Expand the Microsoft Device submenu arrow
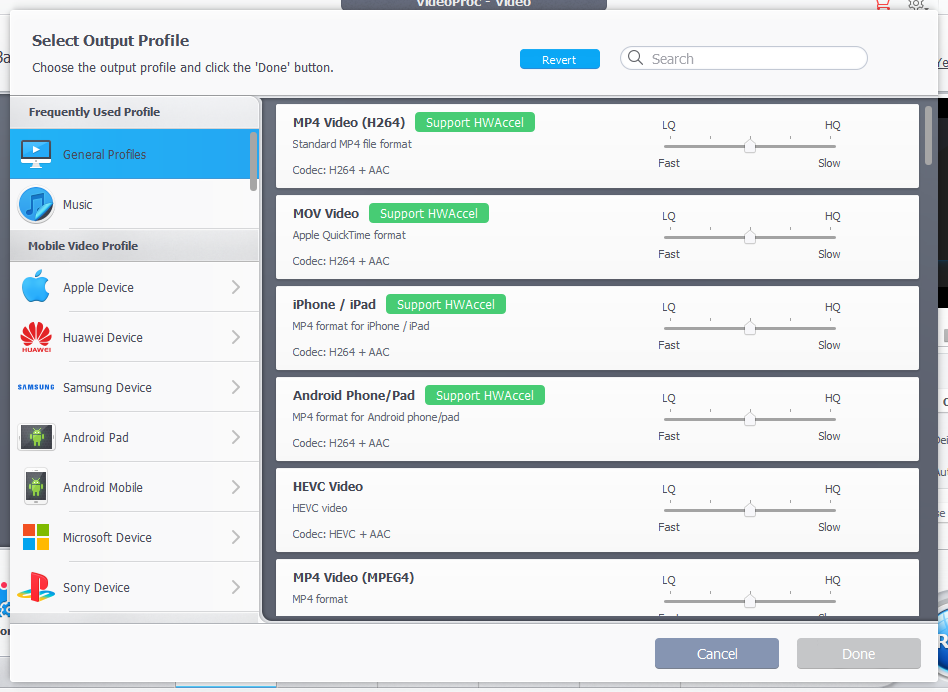The width and height of the screenshot is (948, 692). click(236, 537)
